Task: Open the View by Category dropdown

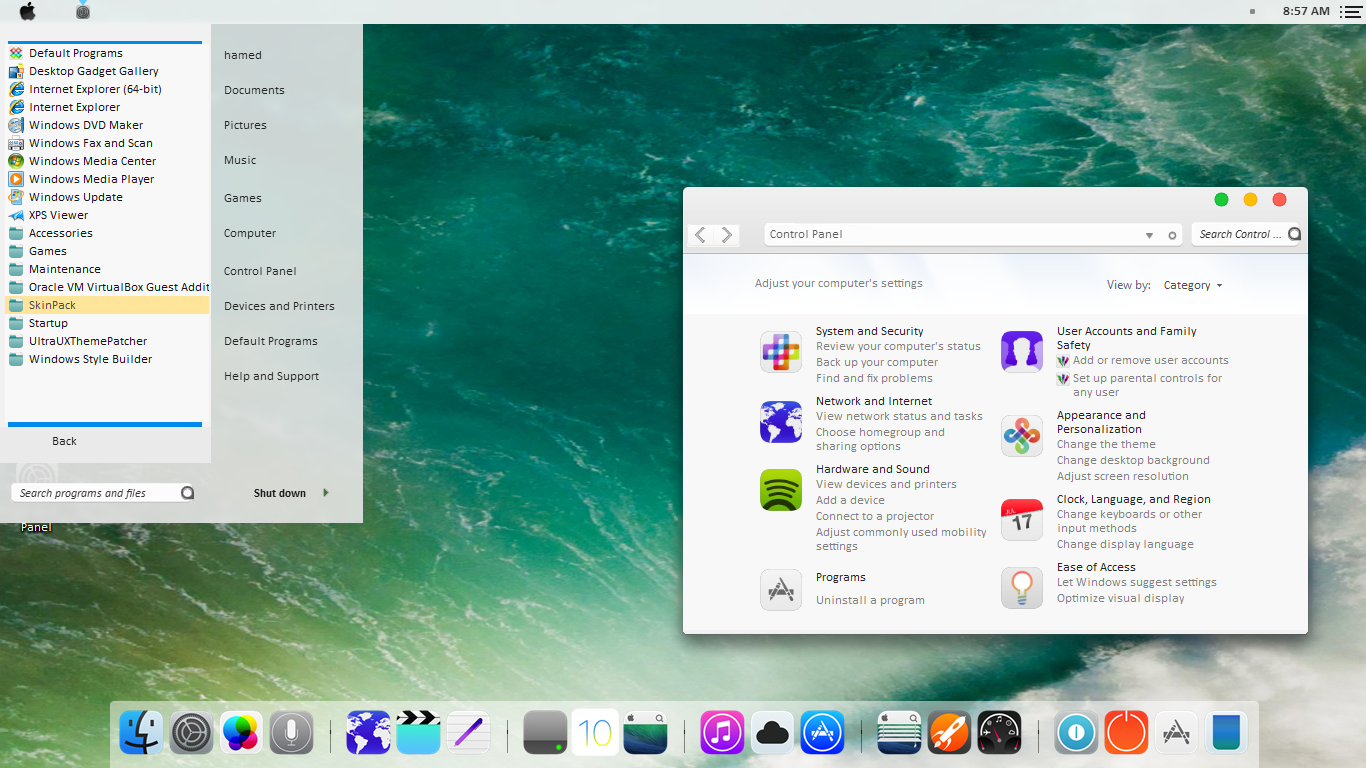Action: pyautogui.click(x=1193, y=285)
